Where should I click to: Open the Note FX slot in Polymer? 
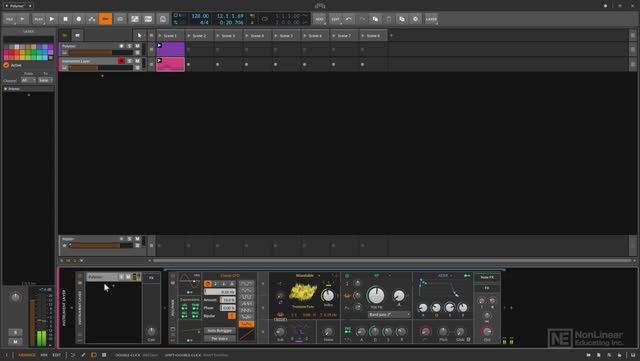tap(487, 277)
